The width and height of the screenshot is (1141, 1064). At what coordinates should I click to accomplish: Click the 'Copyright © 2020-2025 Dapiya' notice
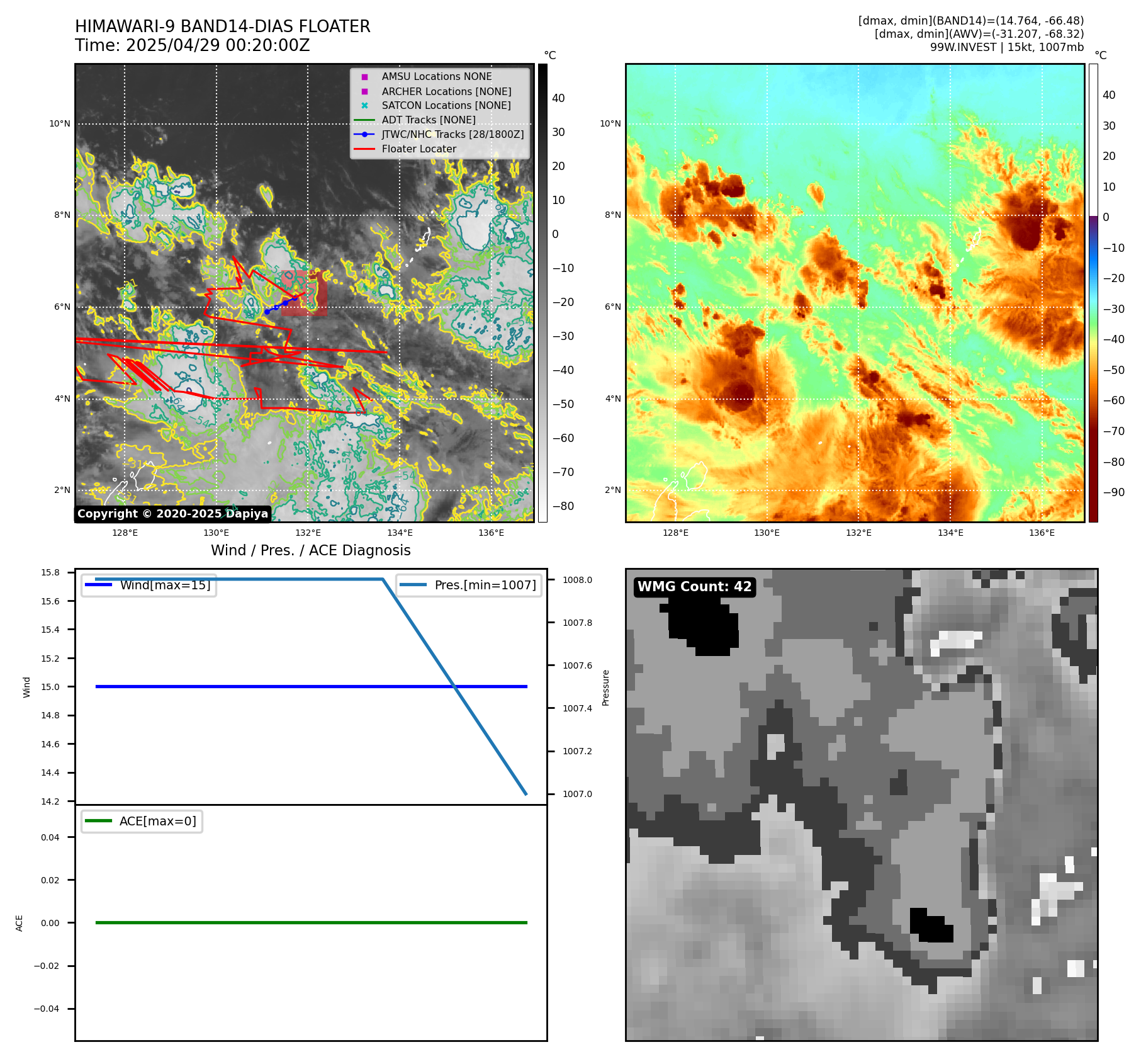click(x=173, y=514)
